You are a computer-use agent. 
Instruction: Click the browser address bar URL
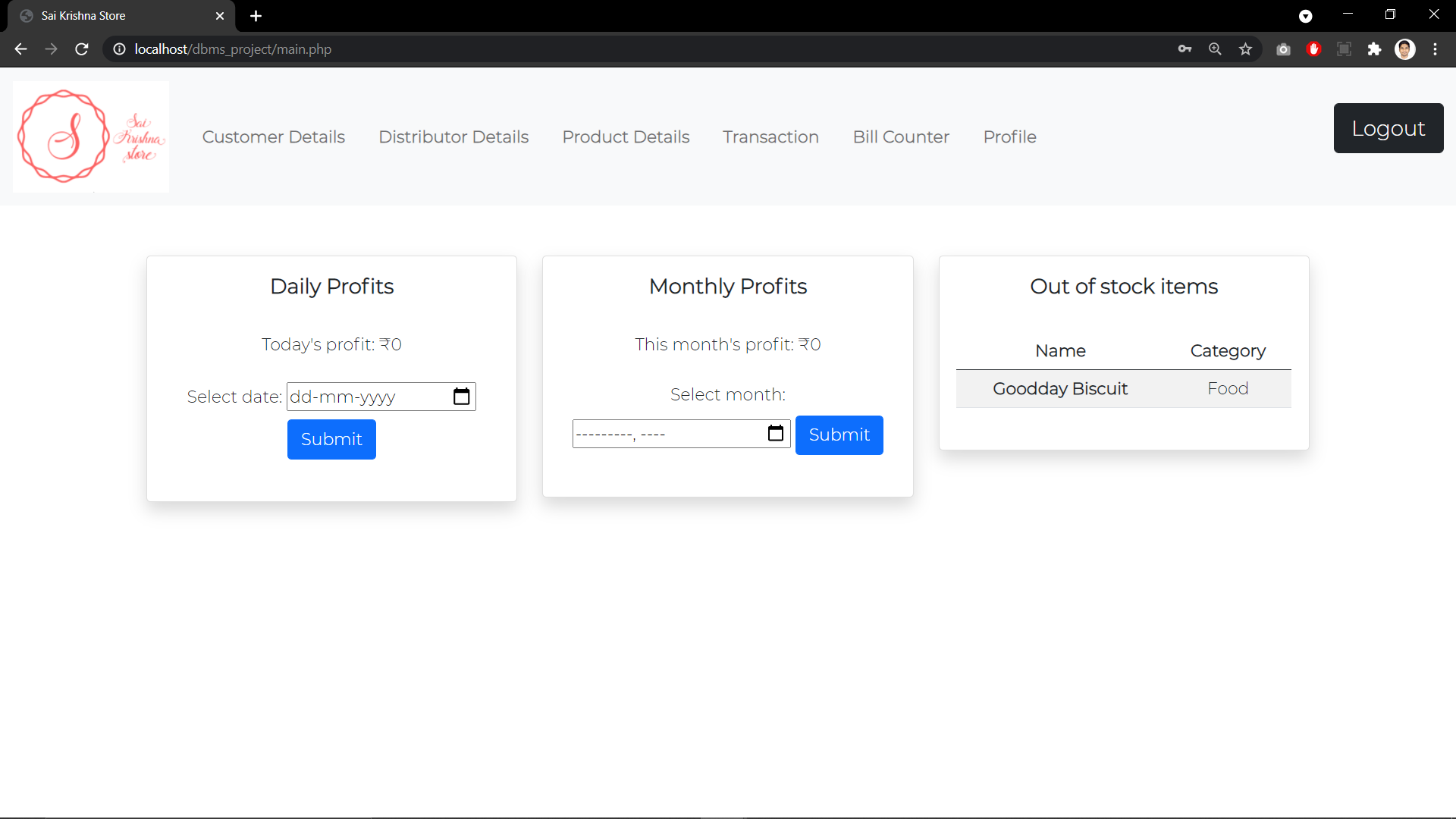pos(233,49)
